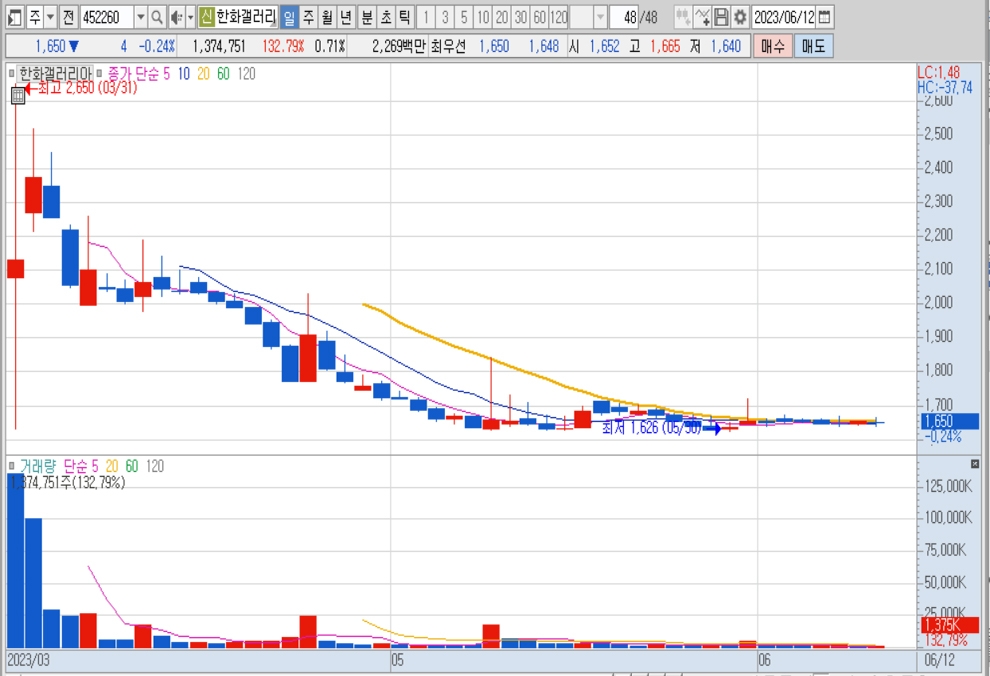Viewport: 990px width, 676px height.
Task: Open the sound options dropdown arrow
Action: pos(191,17)
